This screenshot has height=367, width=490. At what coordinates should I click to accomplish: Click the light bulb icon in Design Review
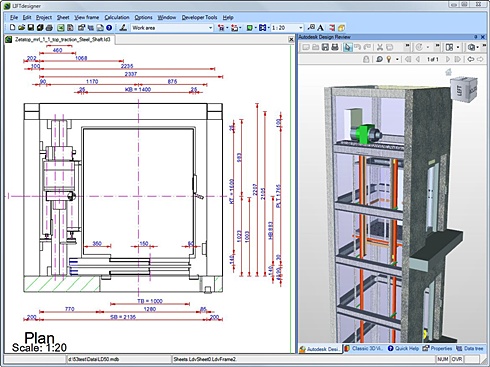pyautogui.click(x=389, y=59)
